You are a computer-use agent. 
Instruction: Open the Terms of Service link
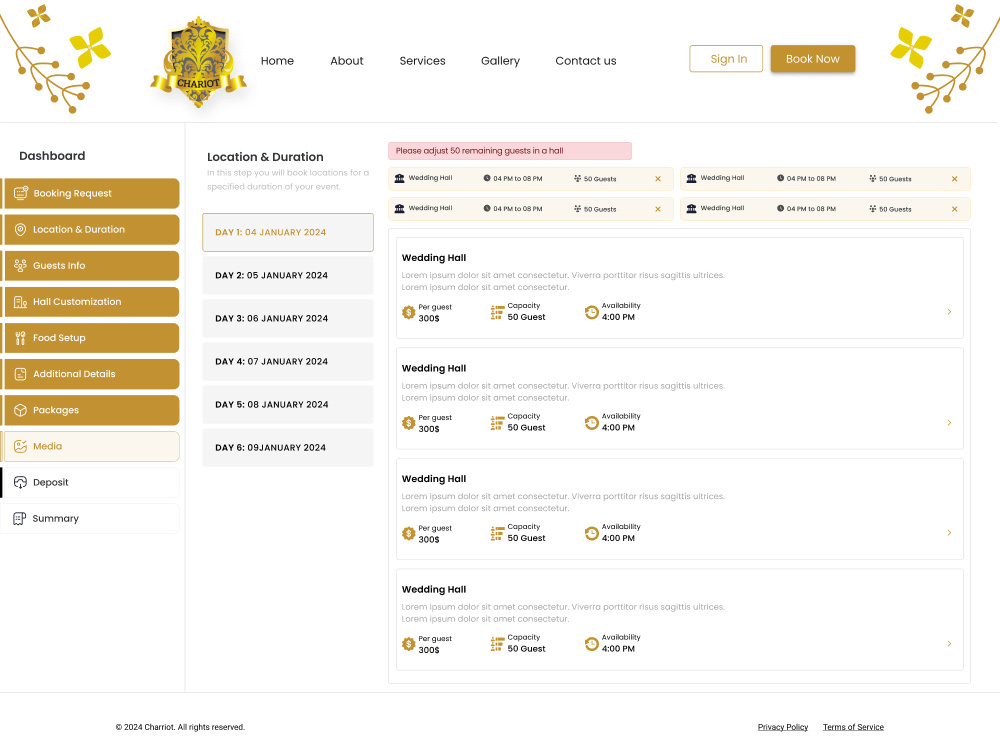coord(853,727)
